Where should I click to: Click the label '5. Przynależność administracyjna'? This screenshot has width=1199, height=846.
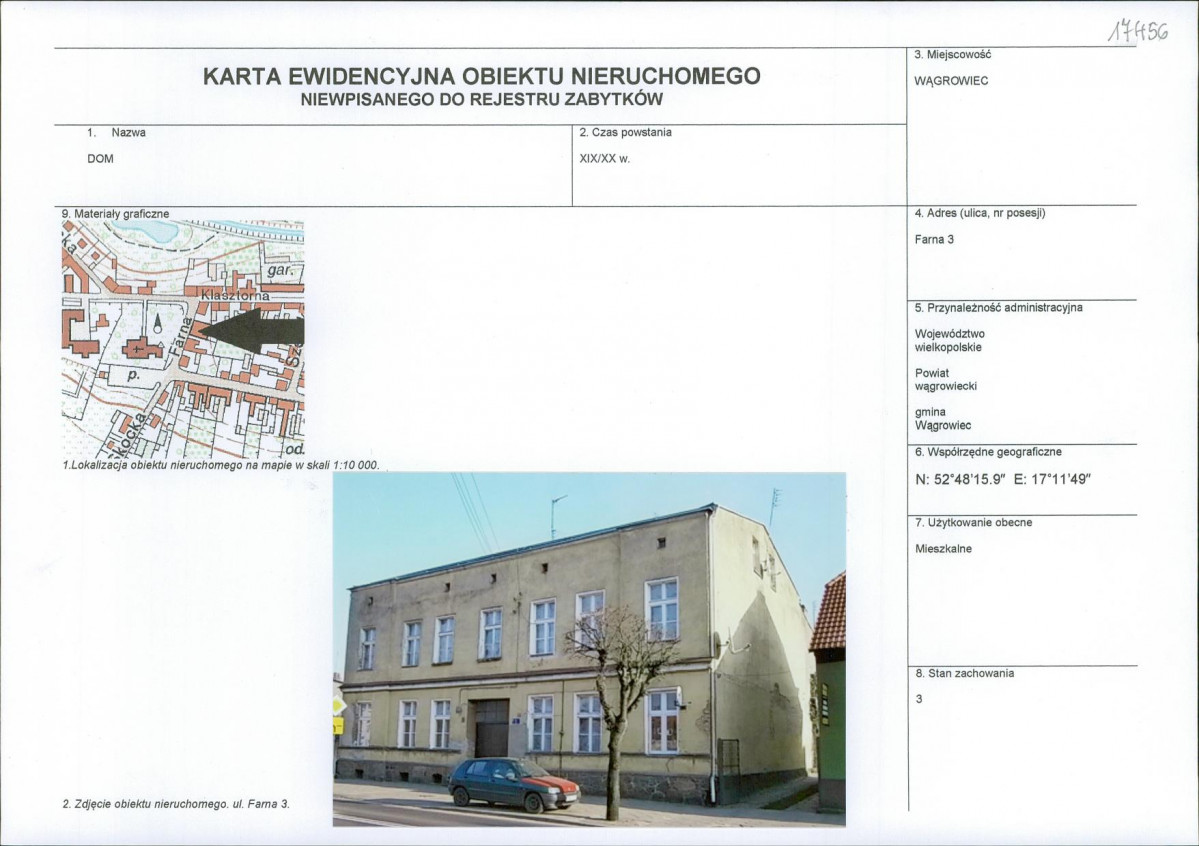coord(999,307)
